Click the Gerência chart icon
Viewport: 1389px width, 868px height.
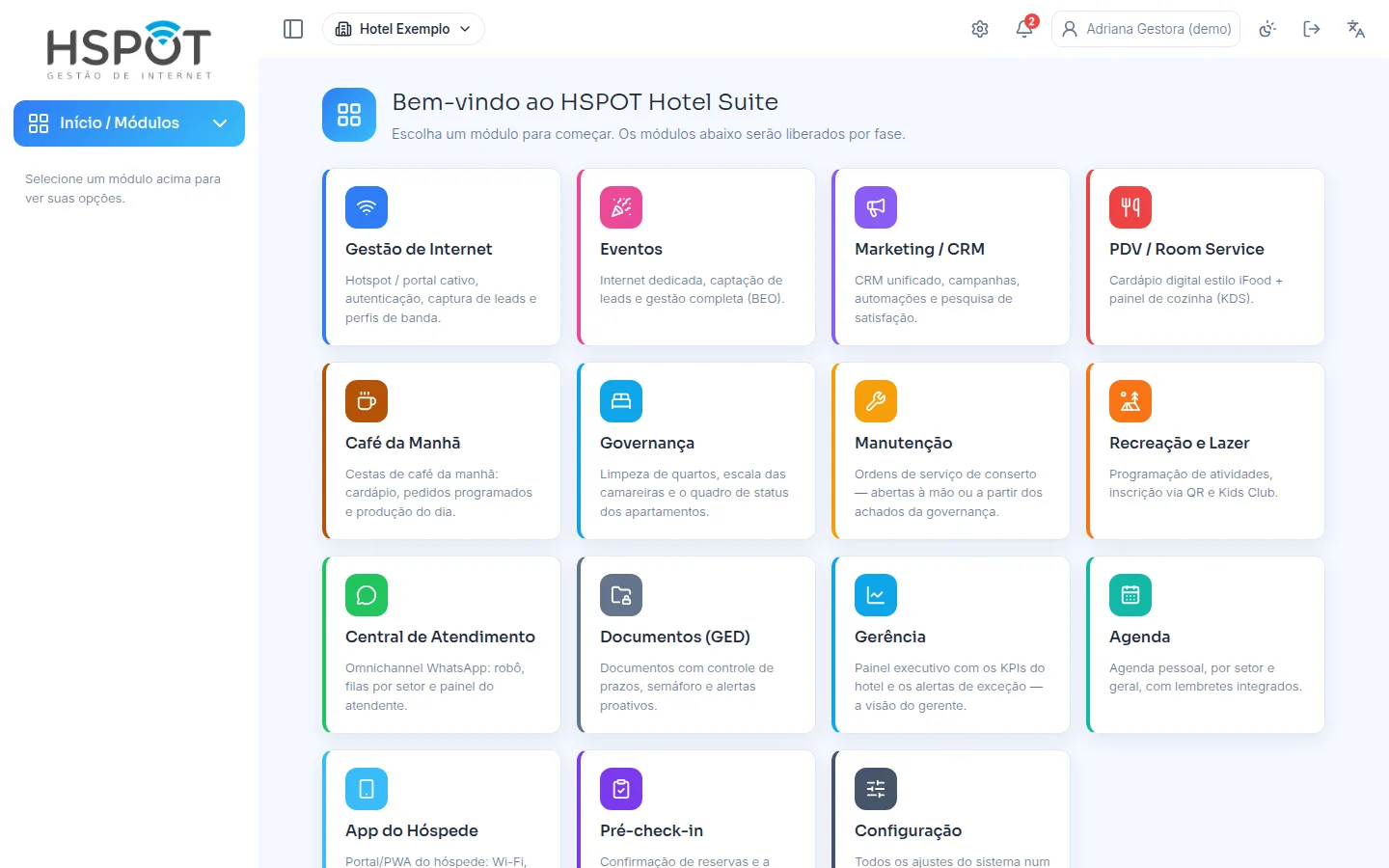point(876,595)
